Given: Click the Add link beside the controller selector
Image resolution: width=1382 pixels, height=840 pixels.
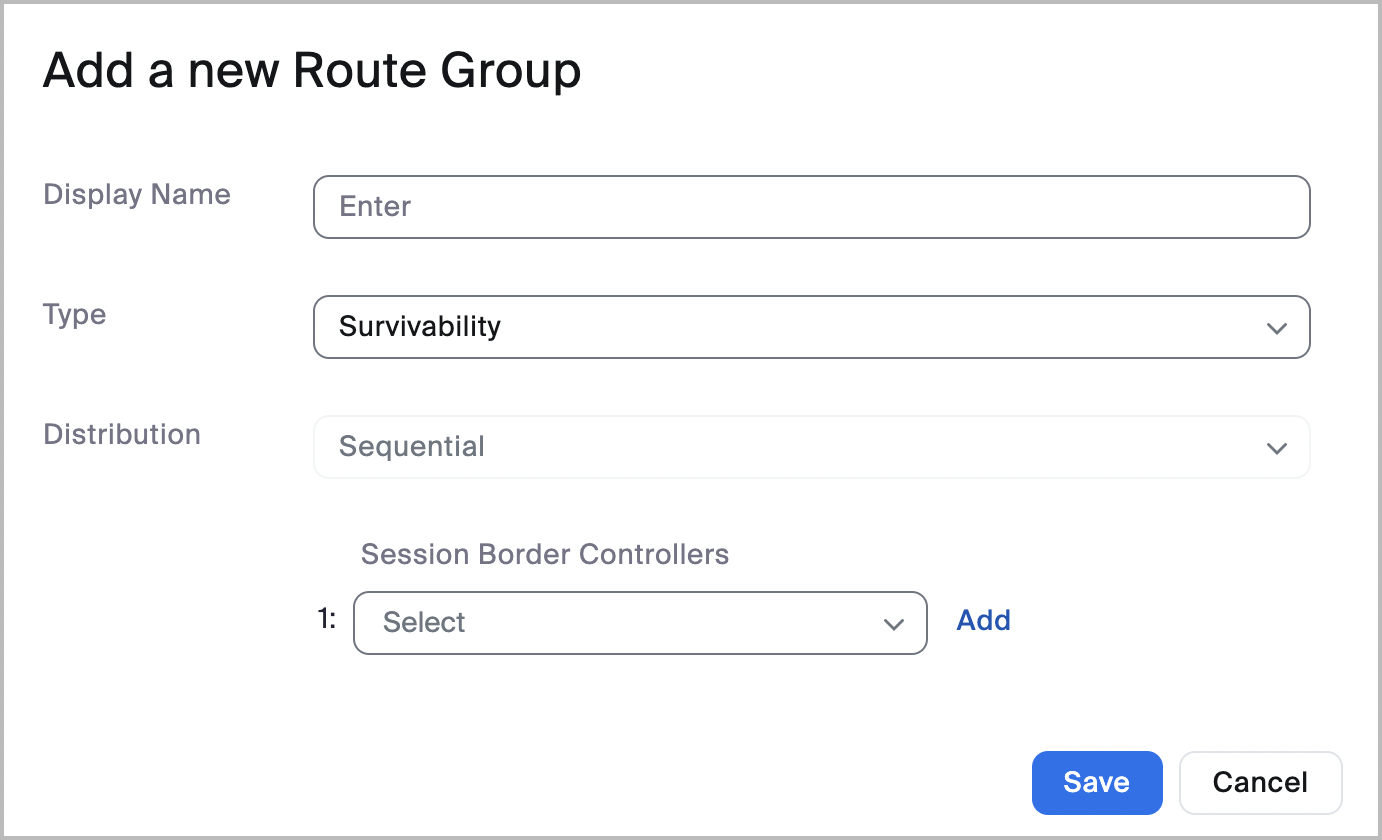Looking at the screenshot, I should (x=983, y=621).
